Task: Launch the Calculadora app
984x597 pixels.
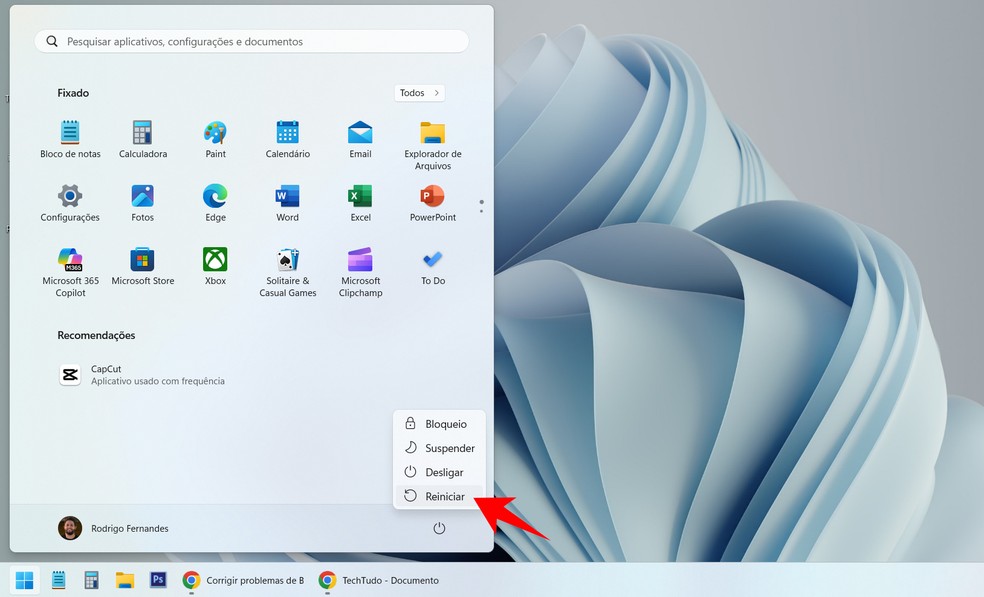Action: 142,131
